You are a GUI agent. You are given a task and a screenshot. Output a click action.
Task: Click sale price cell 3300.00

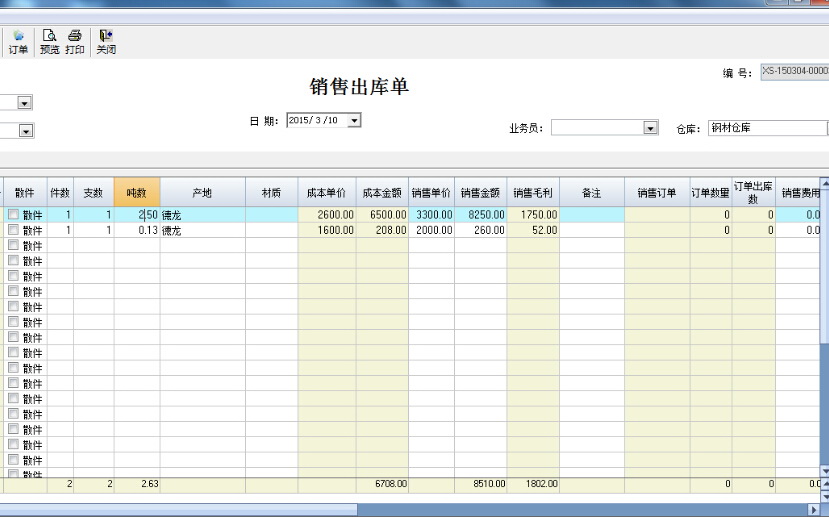tap(431, 215)
